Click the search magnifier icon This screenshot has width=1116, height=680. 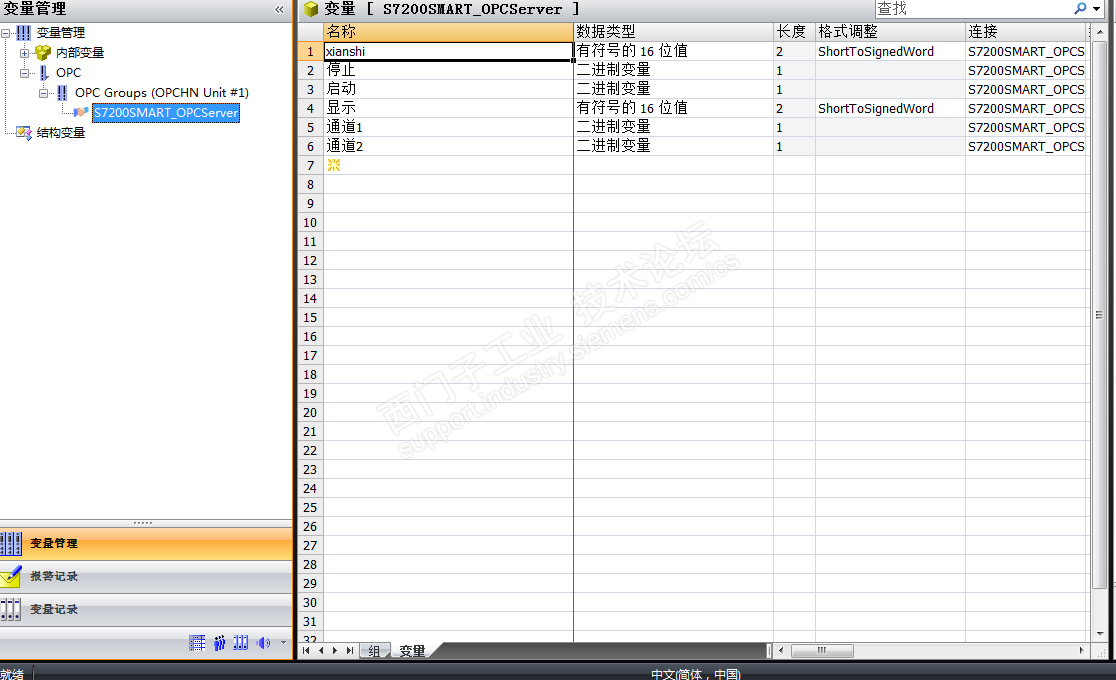(x=1080, y=9)
